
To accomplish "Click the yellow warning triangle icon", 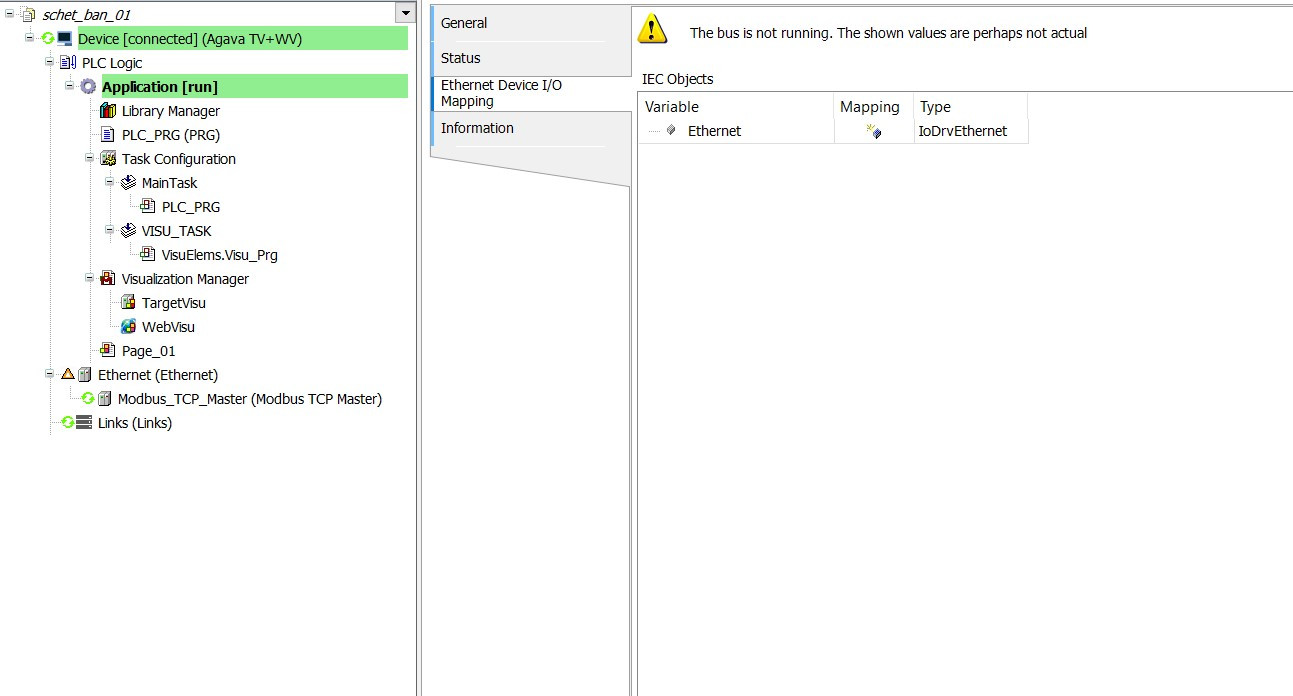I will 652,29.
